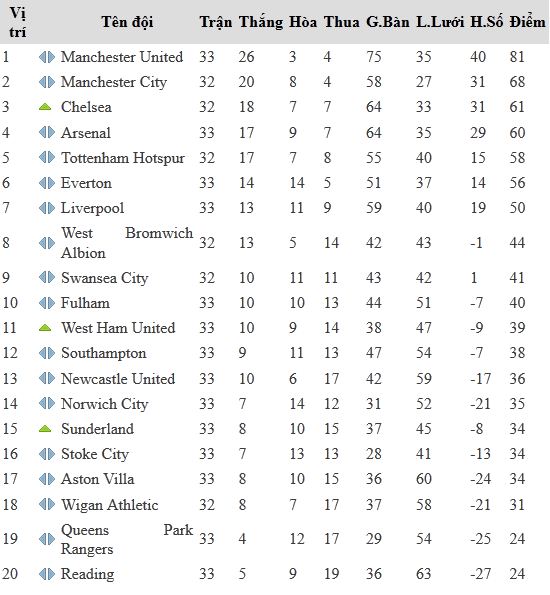
Task: Click Liverpool's unchanged position icon
Action: point(47,208)
